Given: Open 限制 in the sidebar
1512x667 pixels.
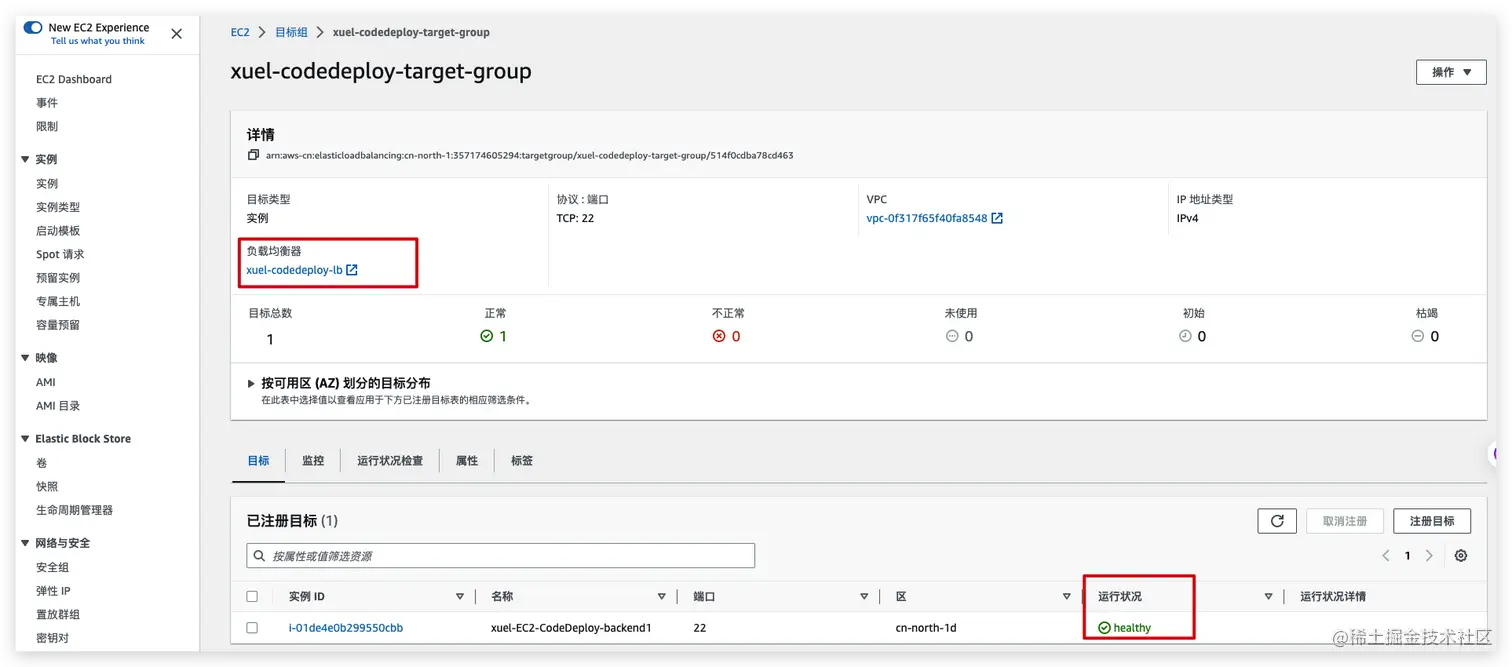Looking at the screenshot, I should pos(47,127).
